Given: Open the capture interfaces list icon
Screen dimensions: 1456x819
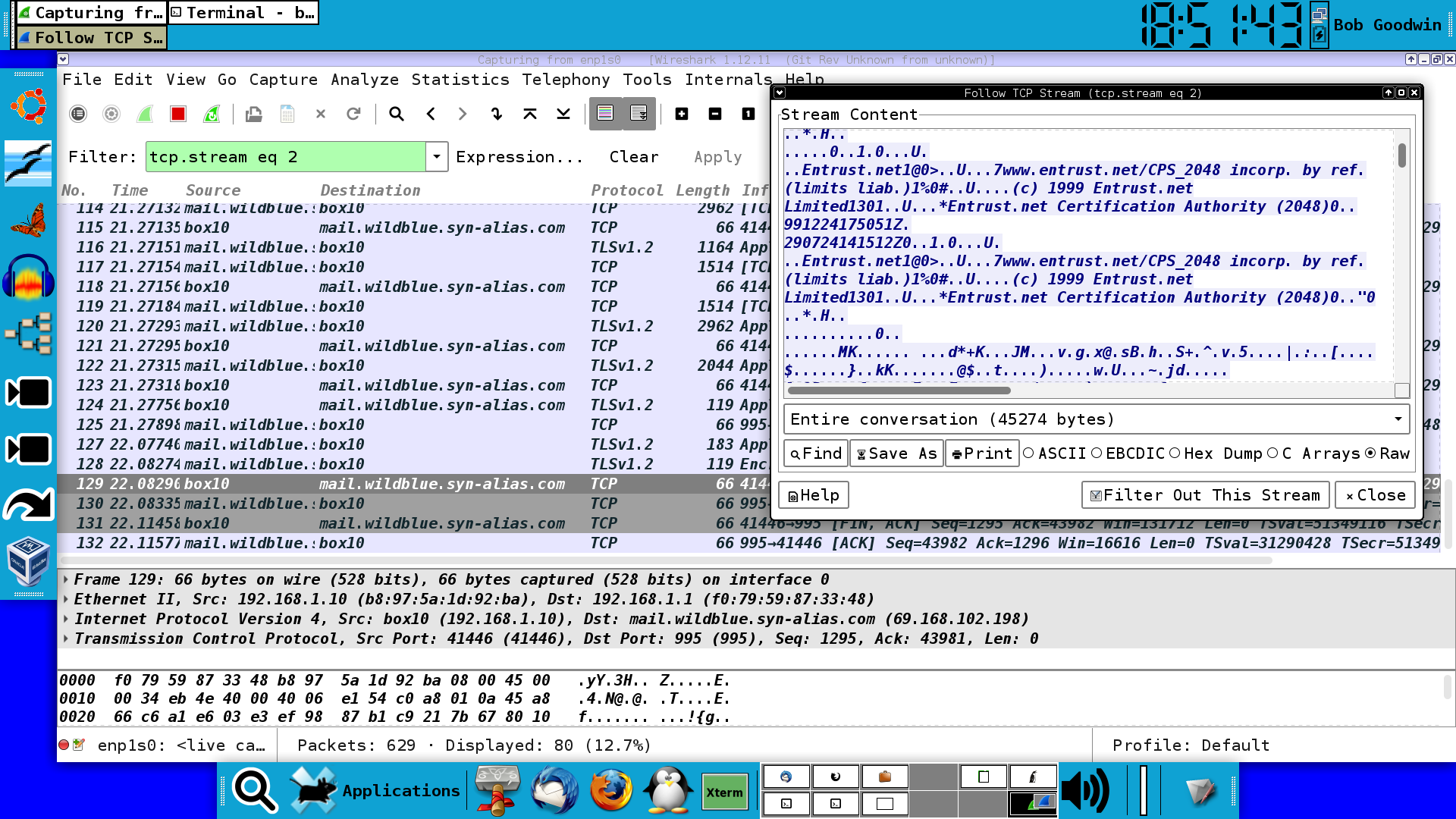Looking at the screenshot, I should pos(78,114).
